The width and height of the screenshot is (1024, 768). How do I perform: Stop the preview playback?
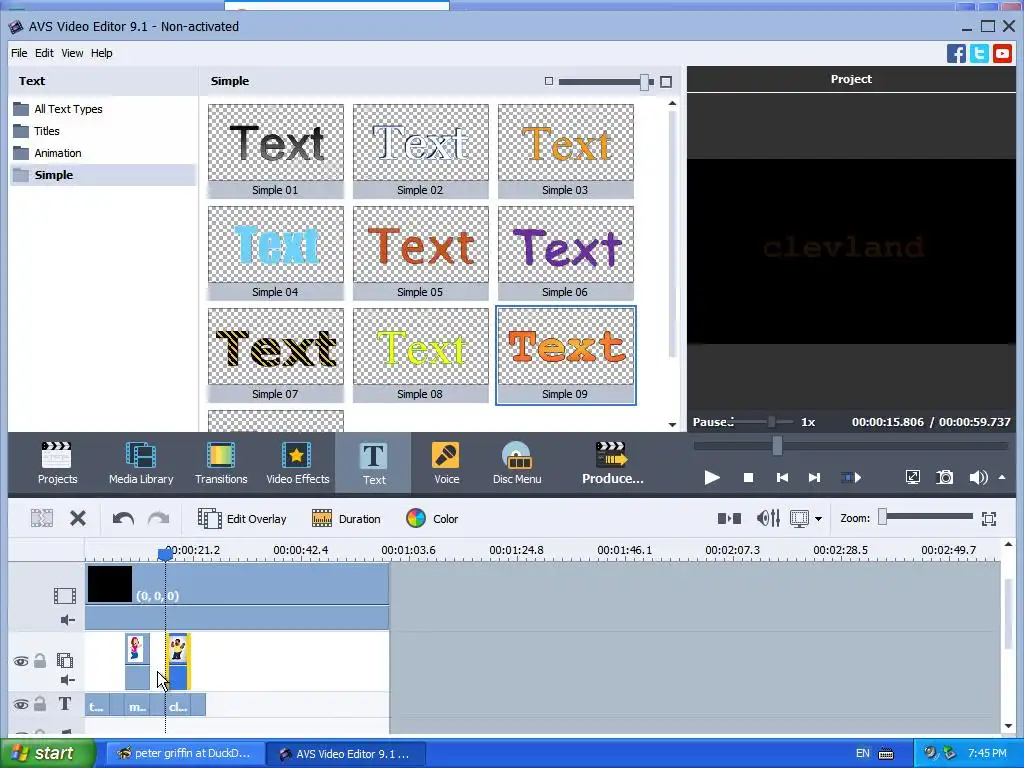point(748,477)
